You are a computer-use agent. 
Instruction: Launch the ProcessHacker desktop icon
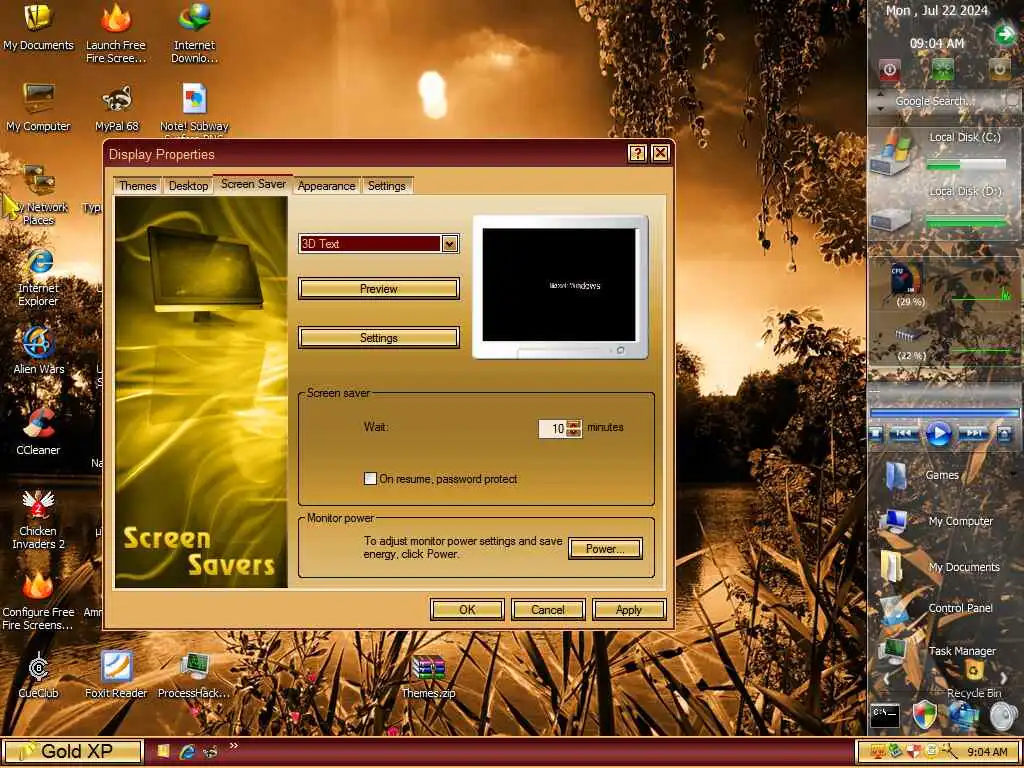[x=194, y=675]
